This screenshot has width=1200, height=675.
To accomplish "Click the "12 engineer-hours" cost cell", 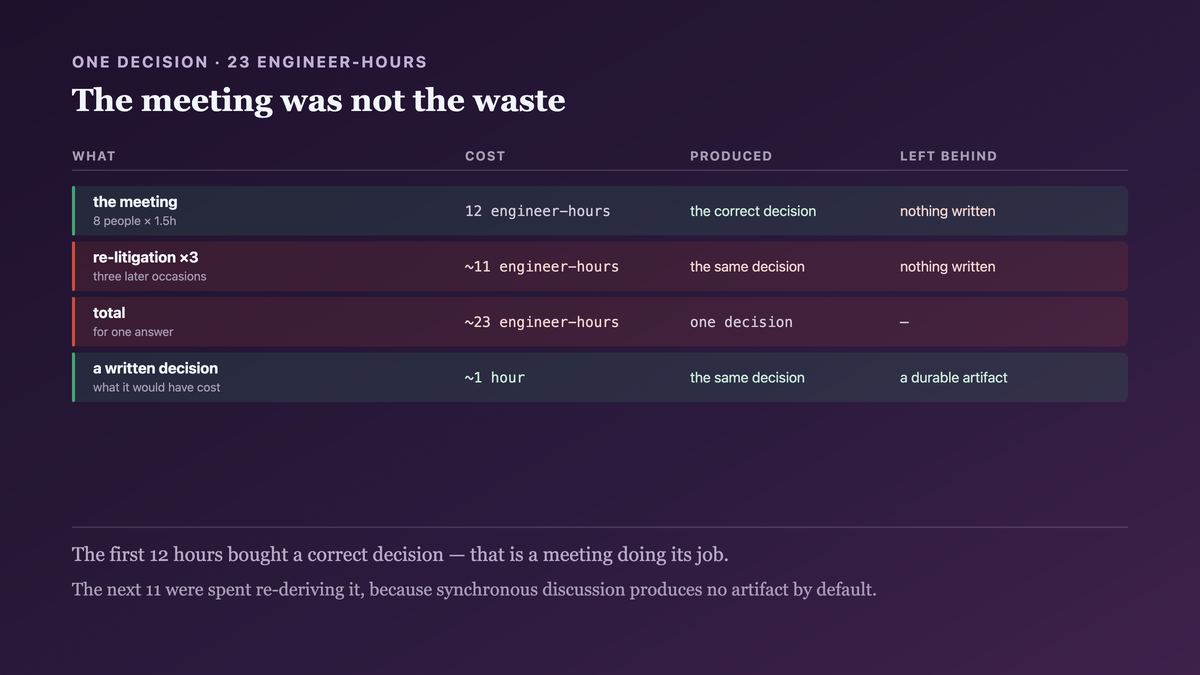I will click(537, 211).
